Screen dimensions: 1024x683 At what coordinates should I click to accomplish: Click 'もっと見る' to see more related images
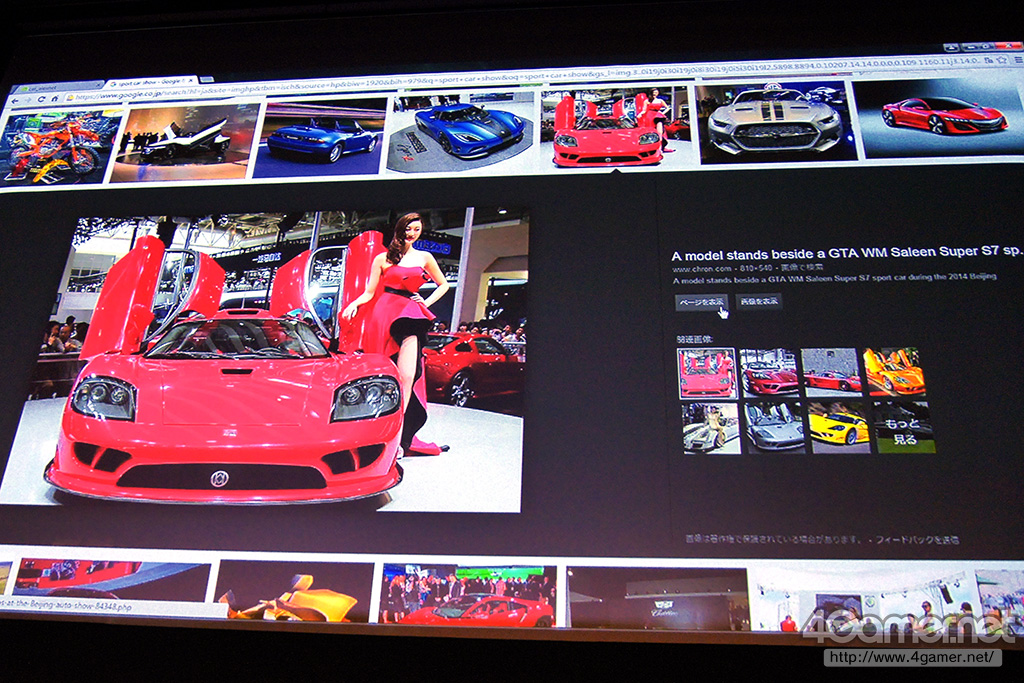(x=904, y=428)
